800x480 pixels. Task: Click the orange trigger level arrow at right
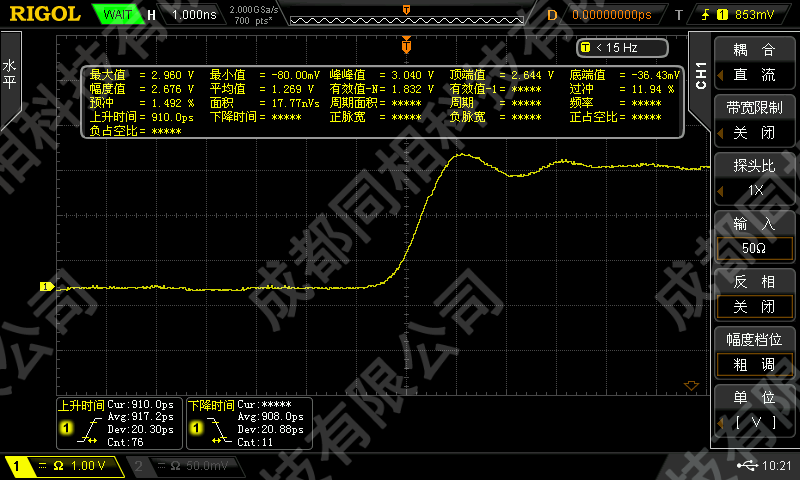[x=689, y=385]
